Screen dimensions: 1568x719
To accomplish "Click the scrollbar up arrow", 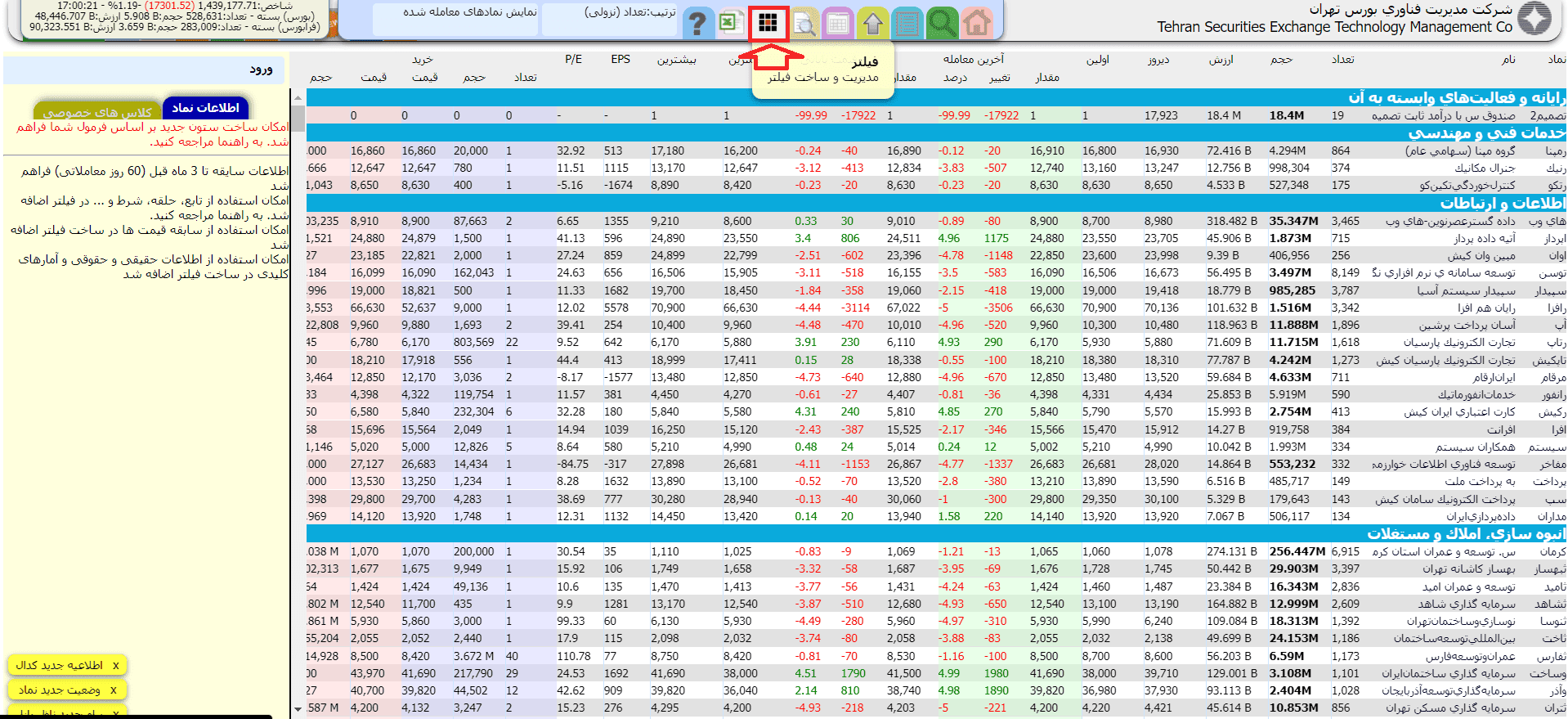I will click(x=298, y=97).
